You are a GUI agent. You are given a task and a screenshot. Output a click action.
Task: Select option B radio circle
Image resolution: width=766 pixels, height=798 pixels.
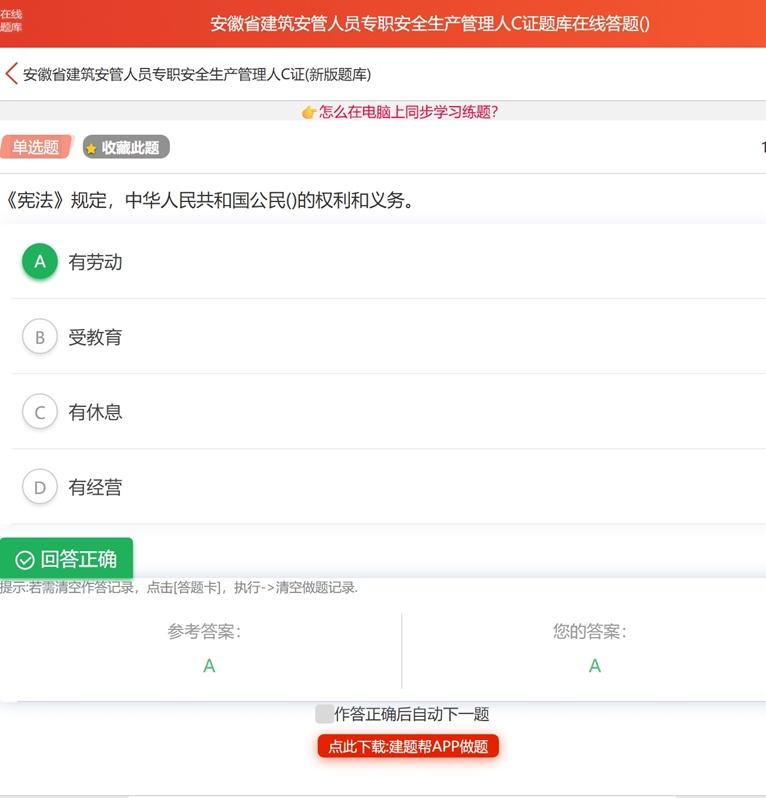(x=40, y=337)
